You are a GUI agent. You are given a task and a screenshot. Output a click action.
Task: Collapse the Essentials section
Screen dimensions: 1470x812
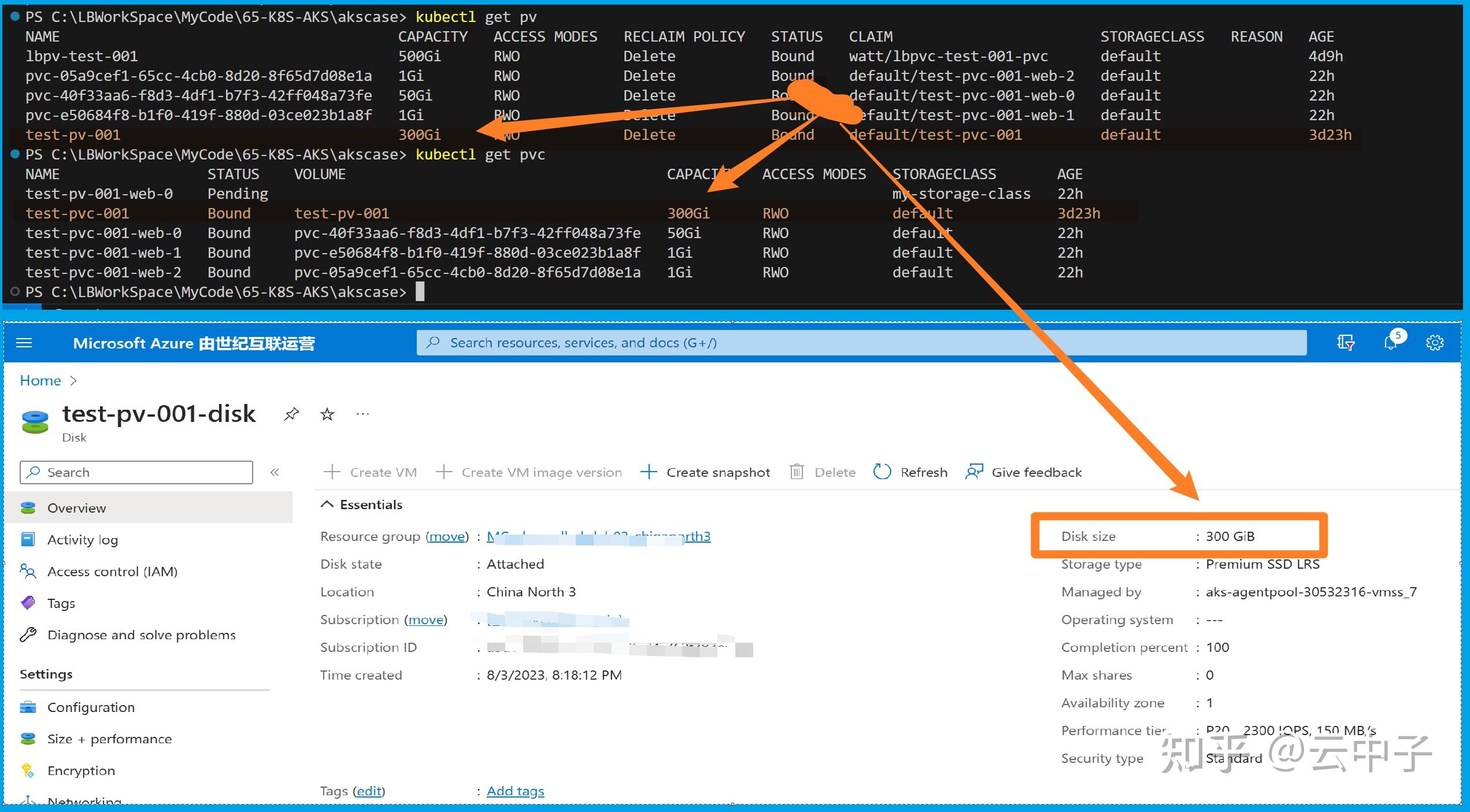[327, 505]
